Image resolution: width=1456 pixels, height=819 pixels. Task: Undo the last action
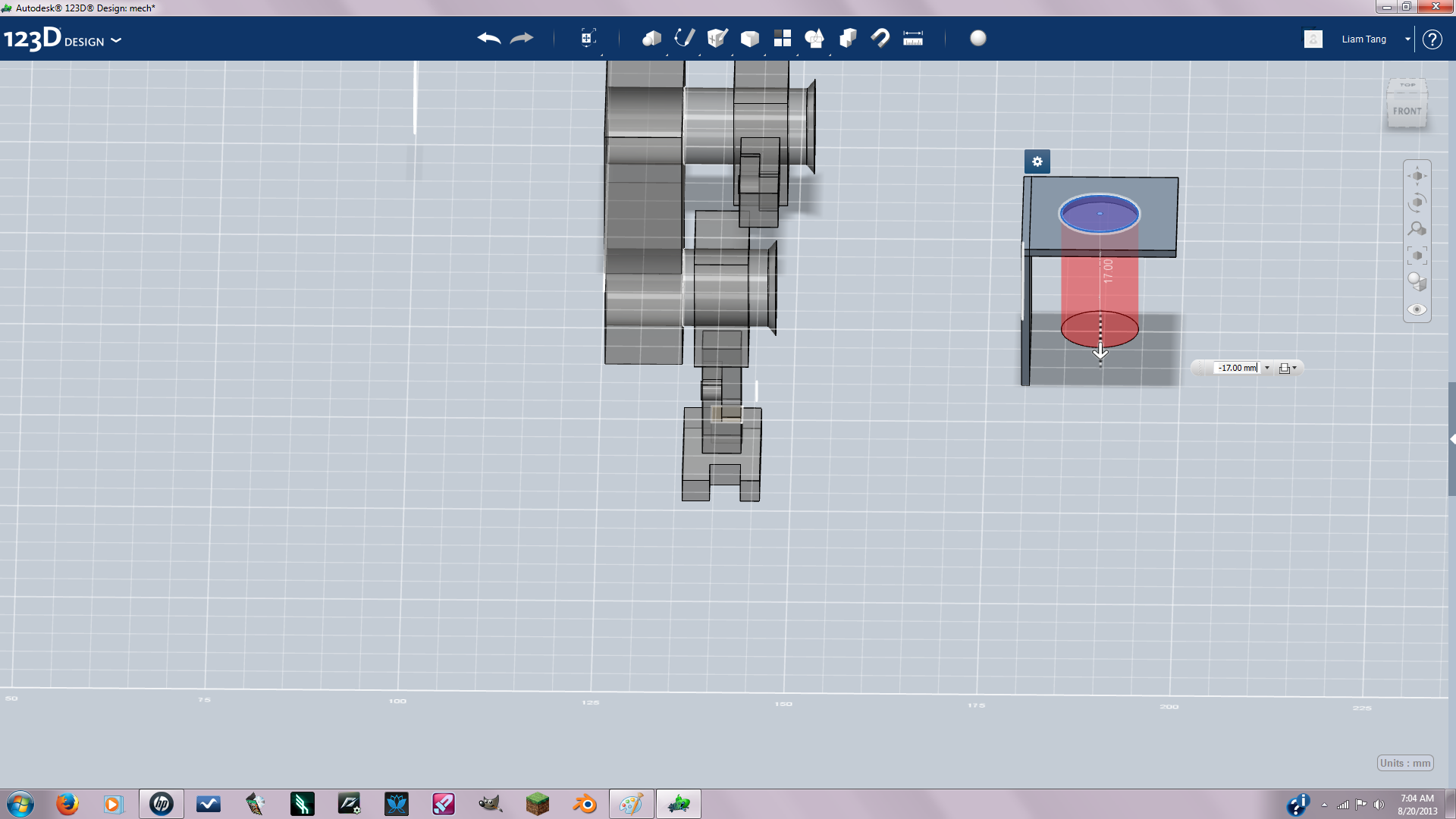click(x=489, y=38)
